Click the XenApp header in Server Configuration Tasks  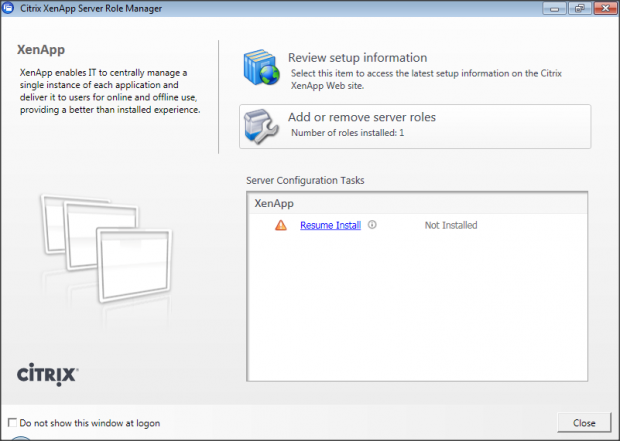(274, 203)
